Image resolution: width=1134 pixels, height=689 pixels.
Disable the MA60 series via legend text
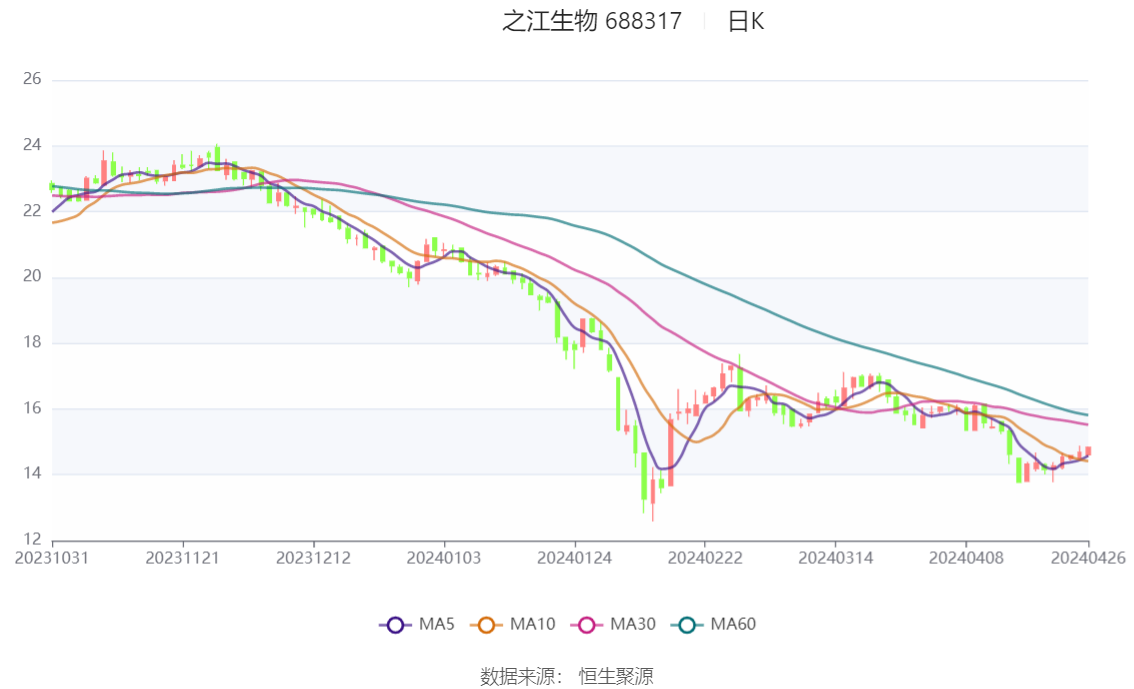(733, 625)
